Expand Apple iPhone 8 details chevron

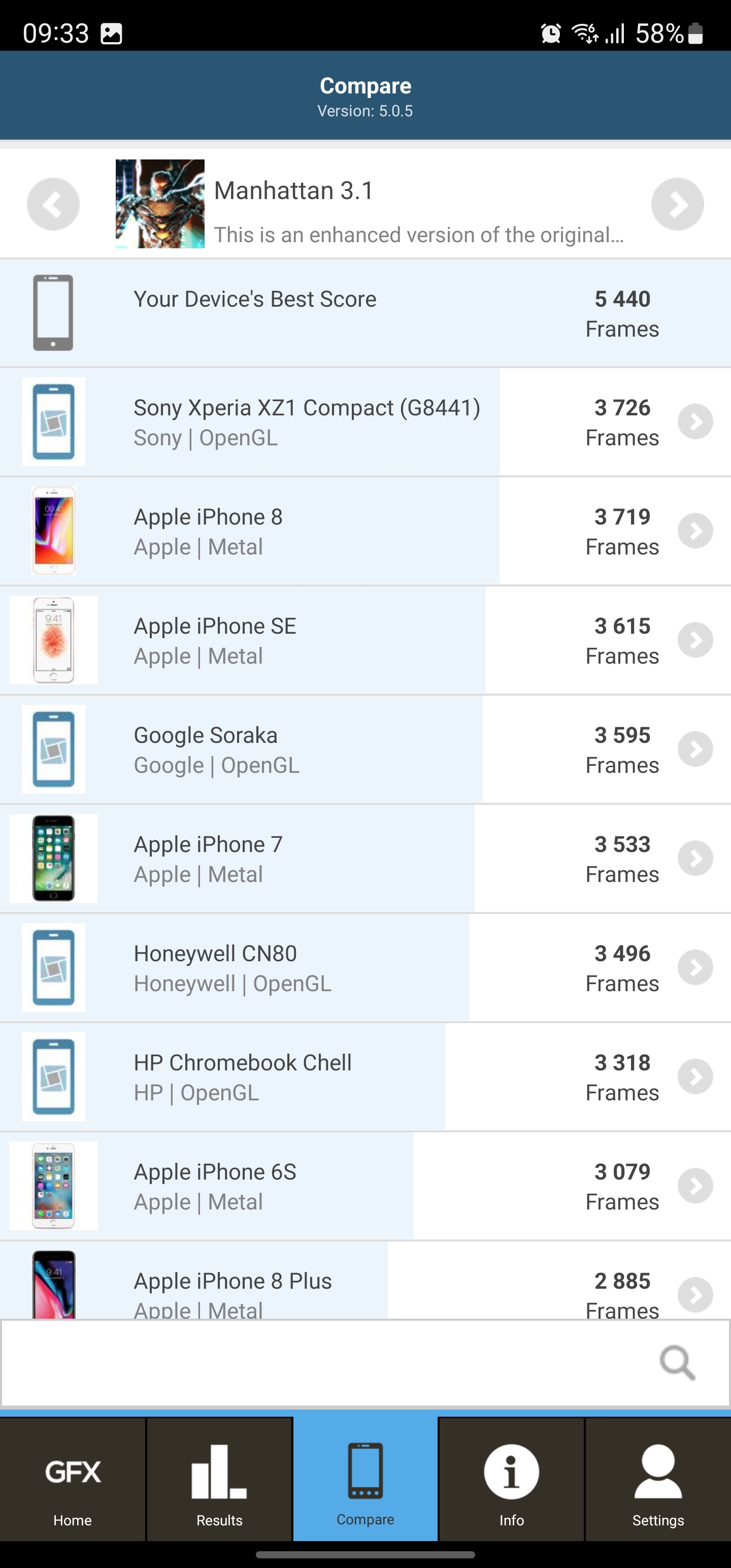(x=695, y=531)
